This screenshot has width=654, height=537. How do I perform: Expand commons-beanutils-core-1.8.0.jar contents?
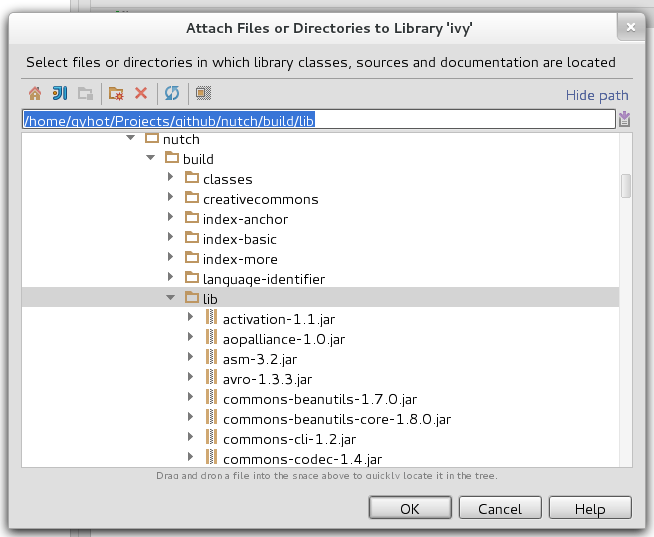(x=190, y=417)
